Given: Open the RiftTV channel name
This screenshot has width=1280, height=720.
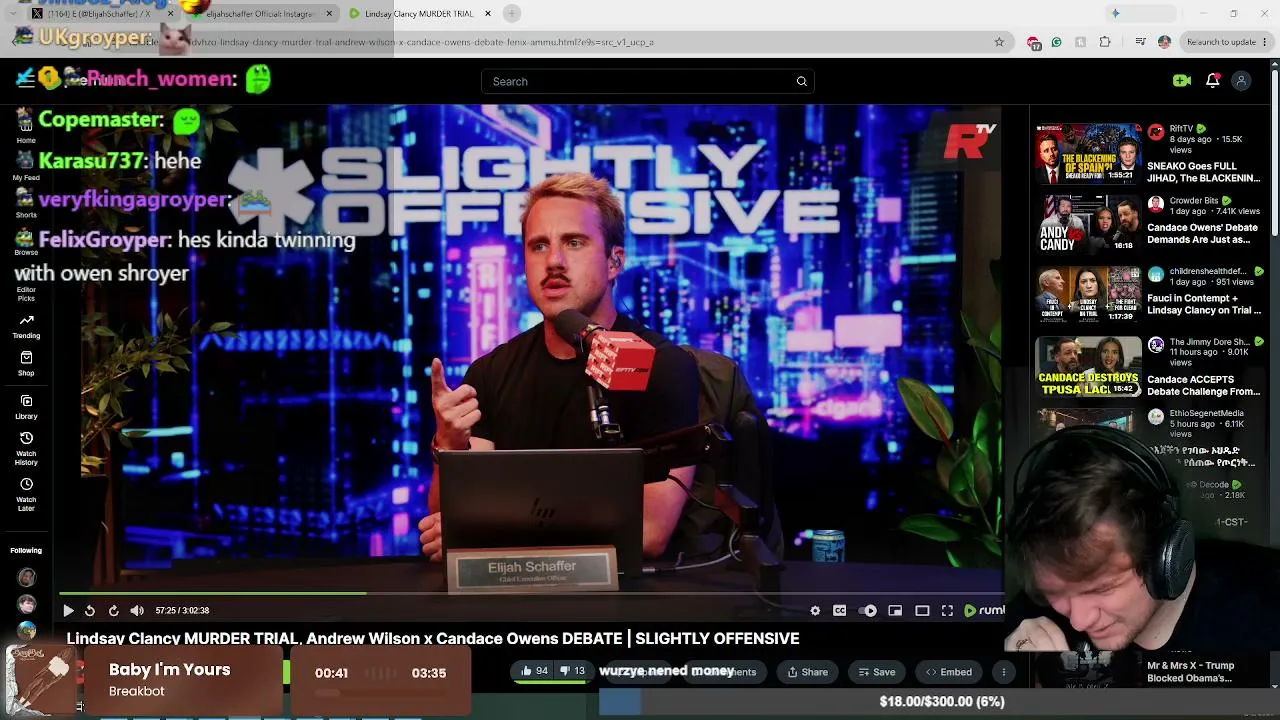Looking at the screenshot, I should (x=1181, y=129).
